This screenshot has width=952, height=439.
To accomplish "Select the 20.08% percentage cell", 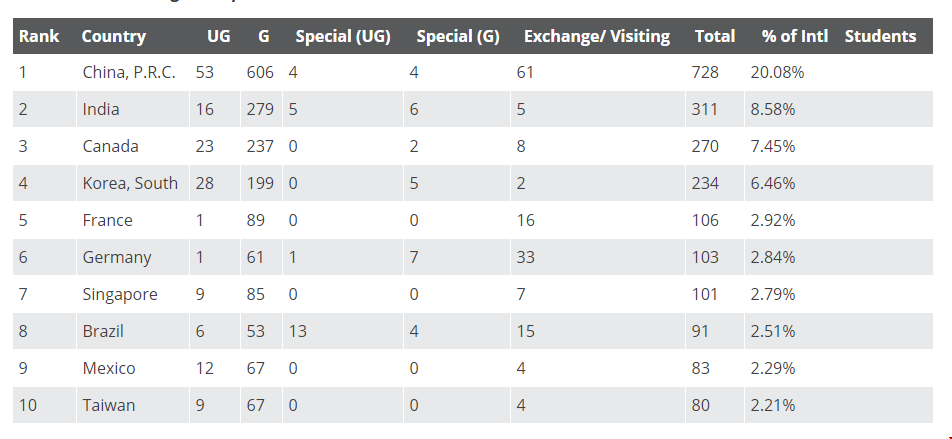I will tap(777, 73).
